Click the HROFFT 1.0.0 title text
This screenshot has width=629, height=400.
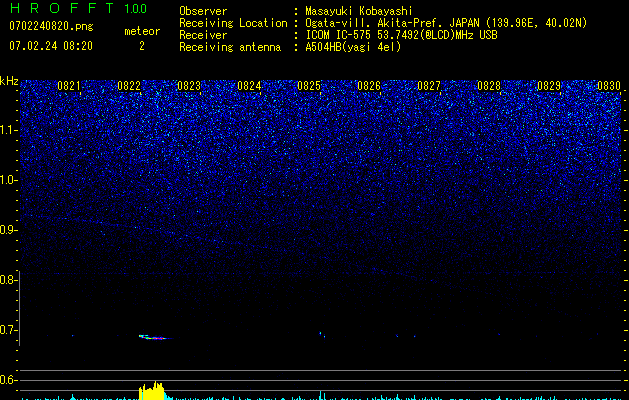78,8
